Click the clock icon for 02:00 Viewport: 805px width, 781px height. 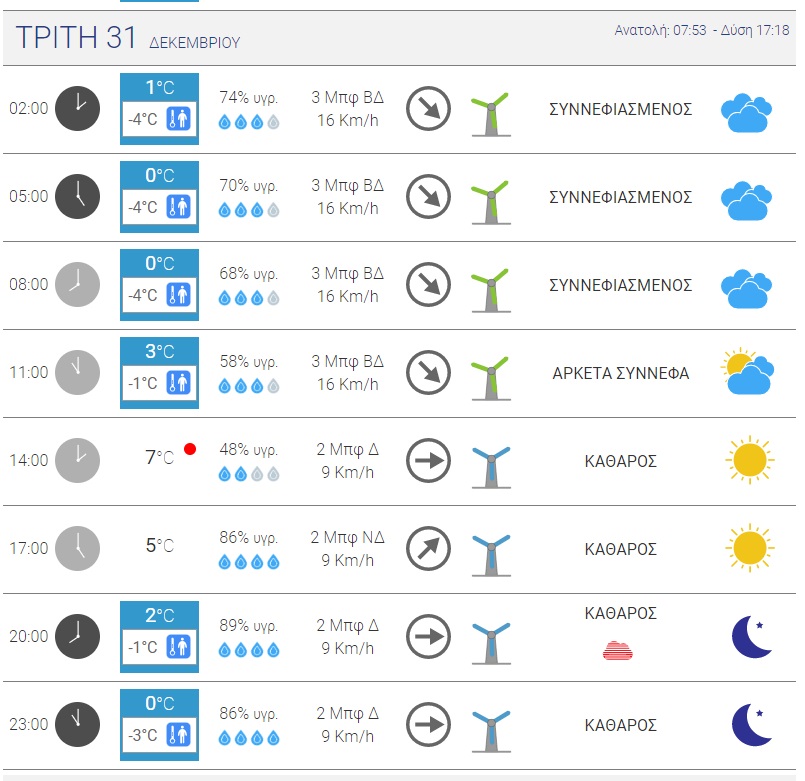pos(78,108)
